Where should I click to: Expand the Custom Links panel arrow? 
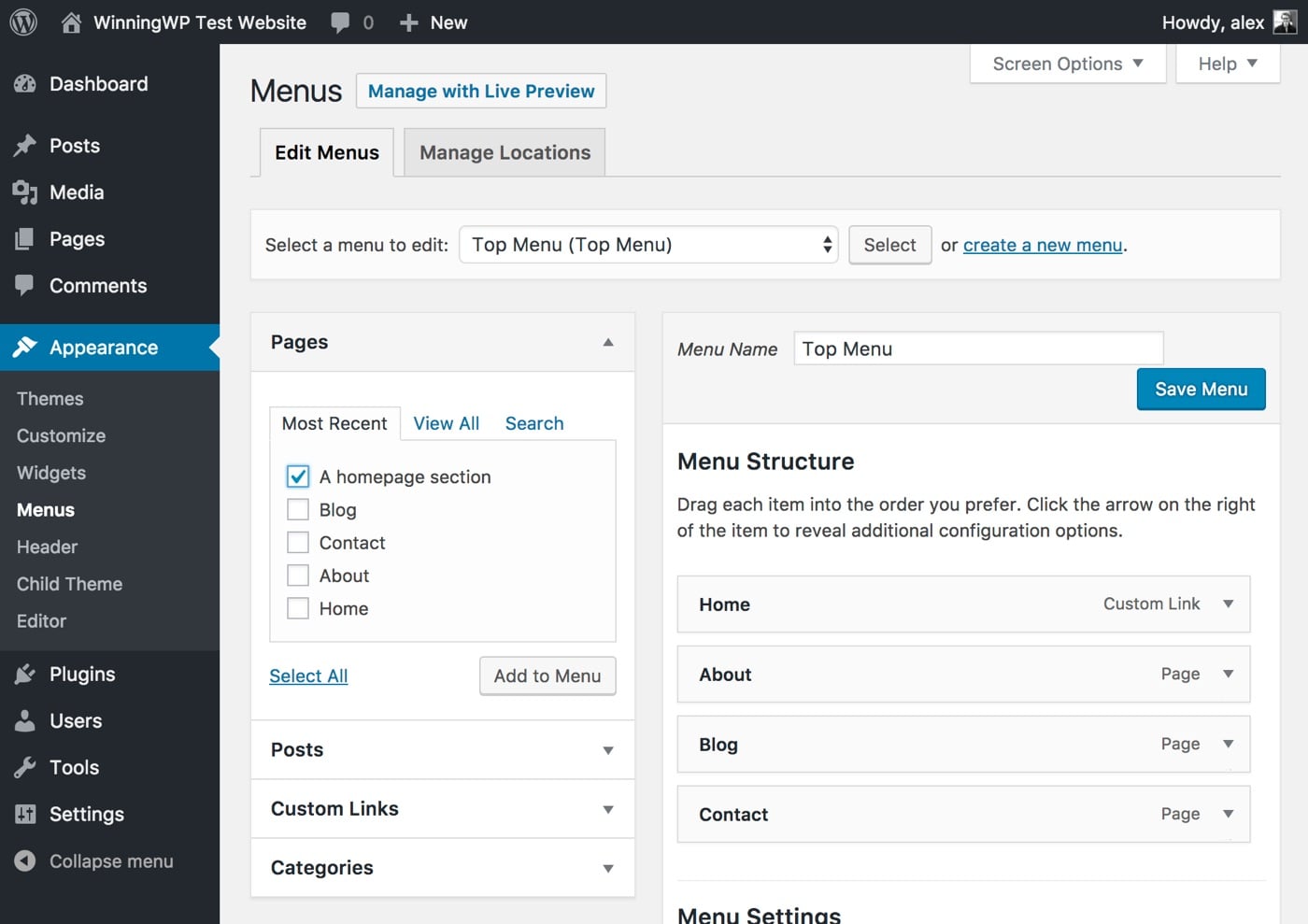coord(608,809)
